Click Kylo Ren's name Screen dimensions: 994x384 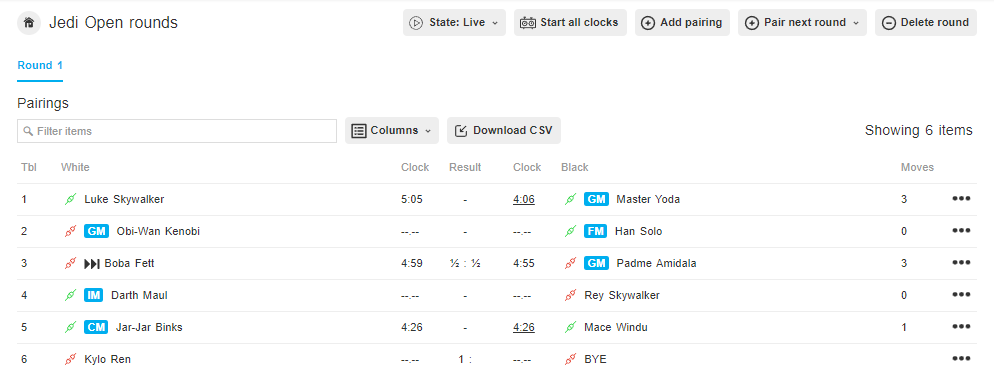coord(107,359)
